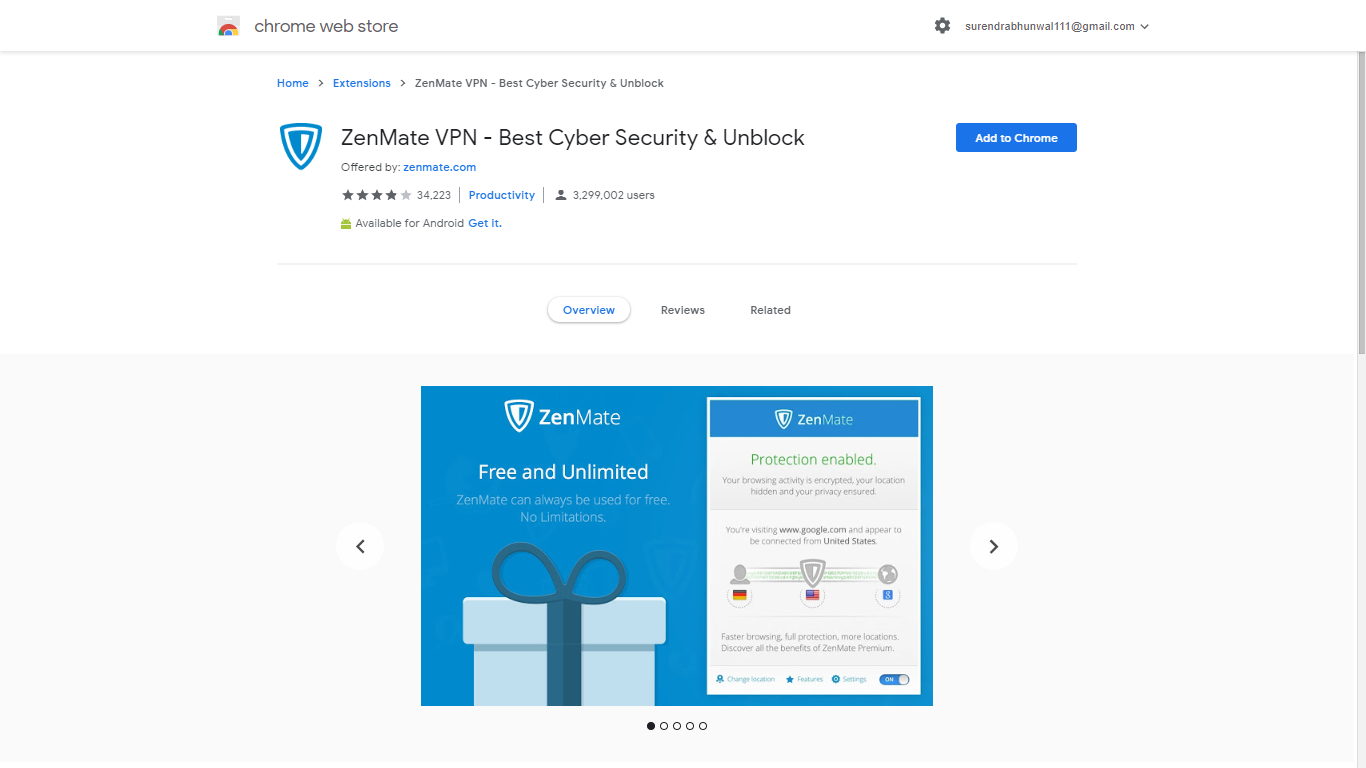Click the Chrome Web Store logo
The width and height of the screenshot is (1366, 768).
click(229, 27)
